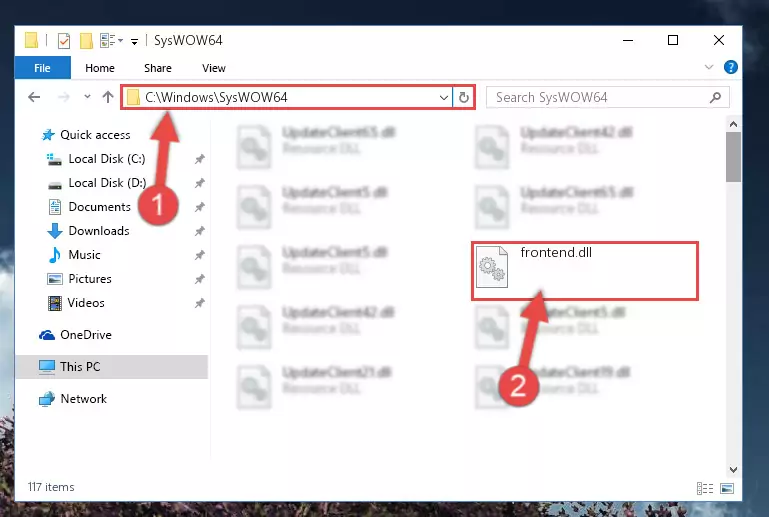Open Downloads in the sidebar
The width and height of the screenshot is (769, 517).
point(99,231)
